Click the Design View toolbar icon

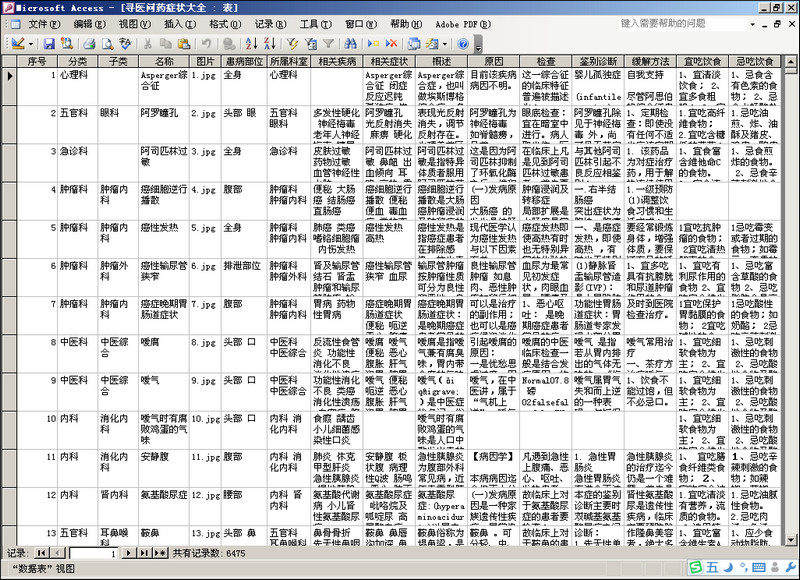click(17, 44)
